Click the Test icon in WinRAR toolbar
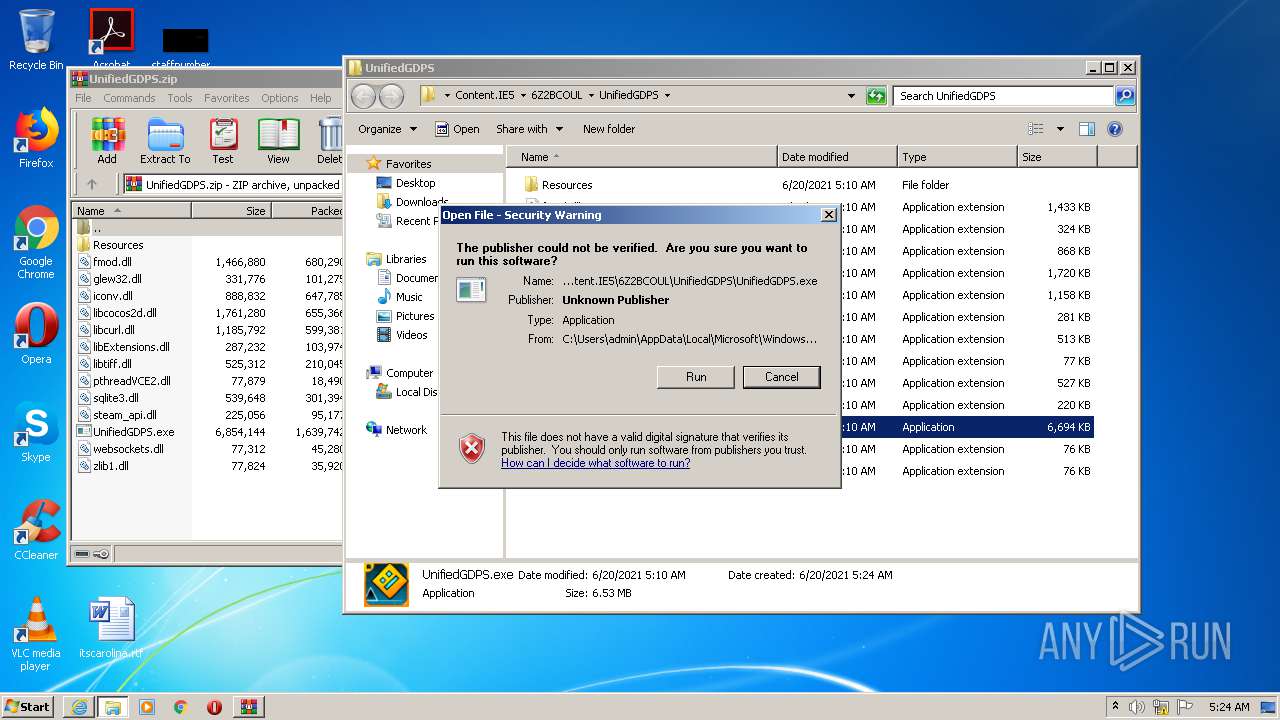This screenshot has height=720, width=1280. point(223,140)
